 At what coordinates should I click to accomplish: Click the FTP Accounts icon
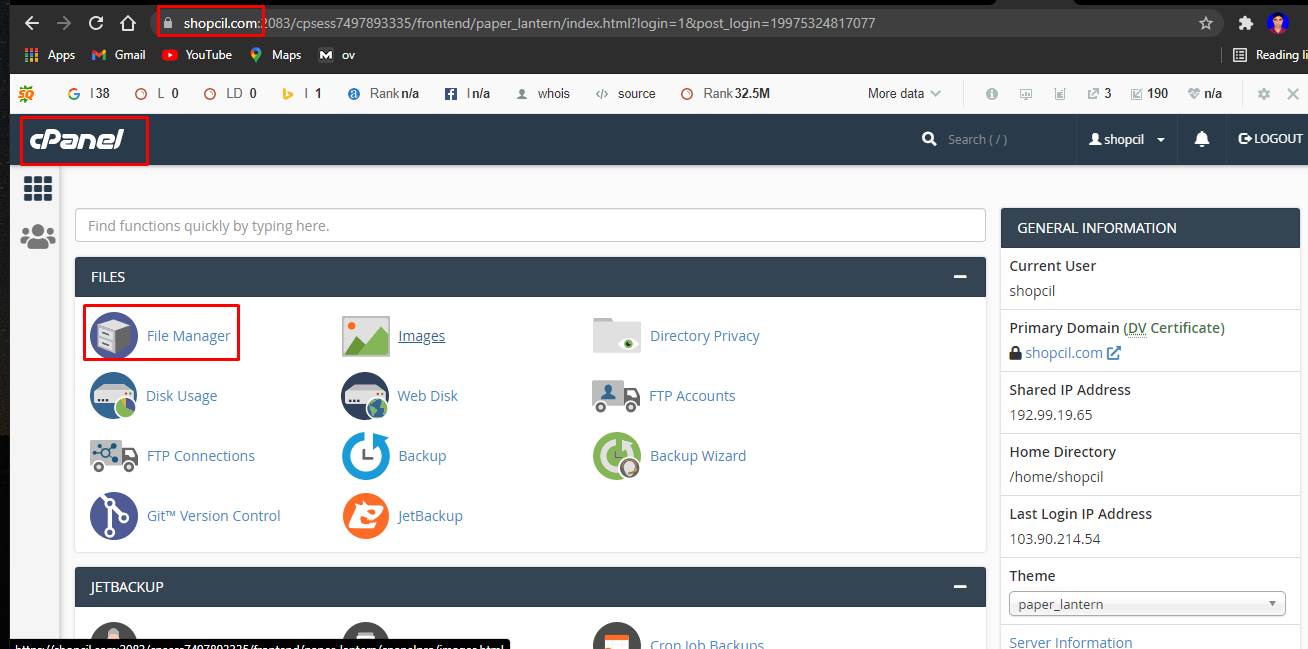coord(617,395)
